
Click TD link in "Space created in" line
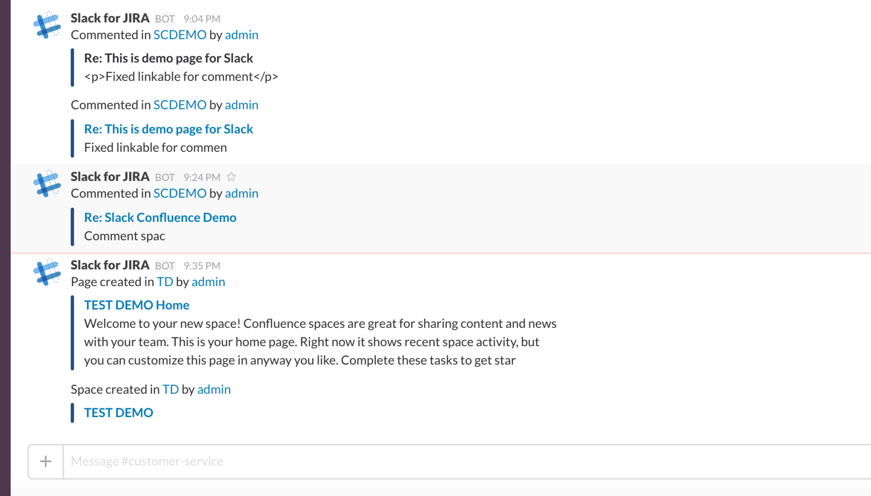(x=171, y=389)
